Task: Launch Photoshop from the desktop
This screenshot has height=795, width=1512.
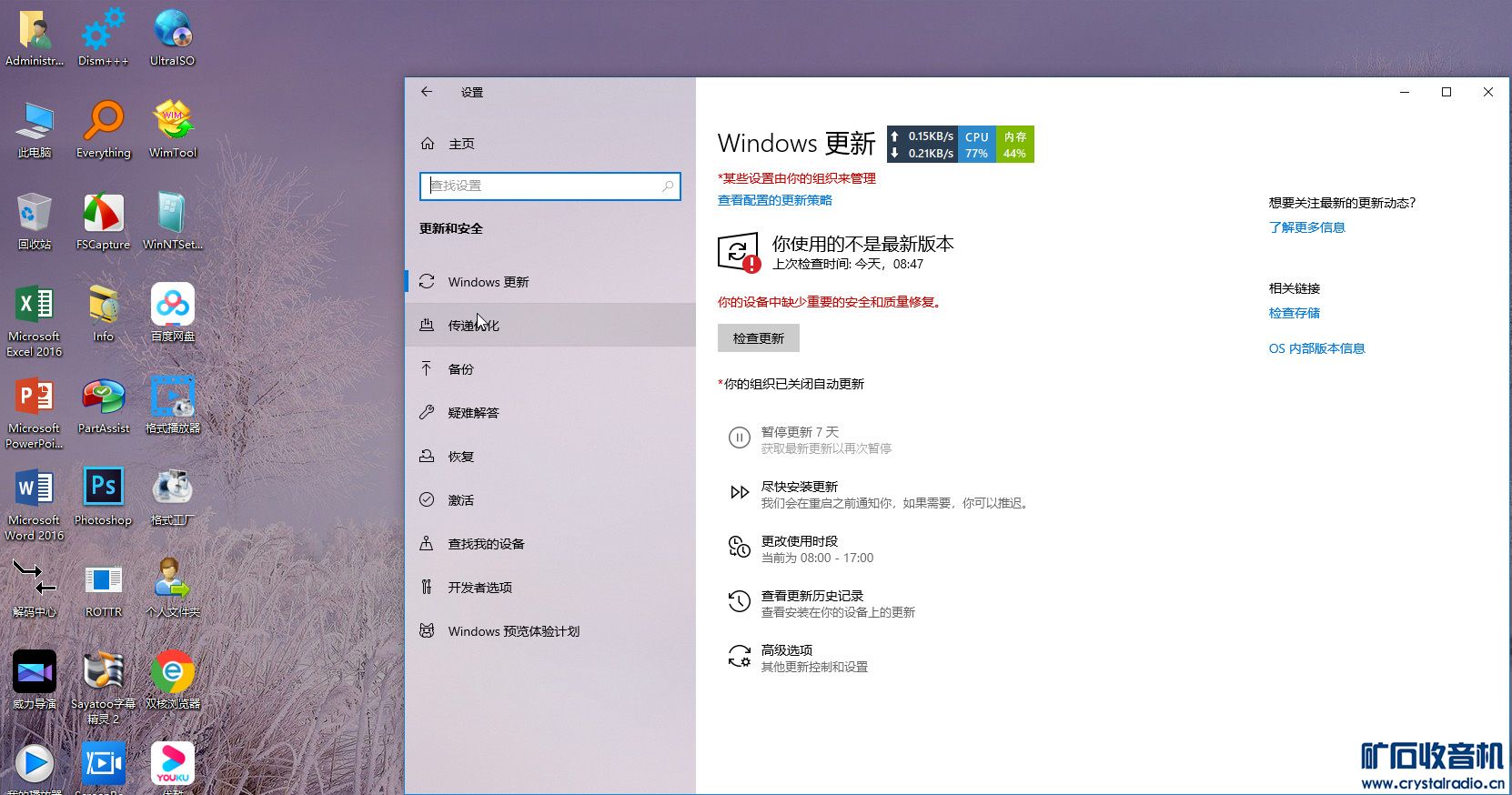Action: coord(103,496)
